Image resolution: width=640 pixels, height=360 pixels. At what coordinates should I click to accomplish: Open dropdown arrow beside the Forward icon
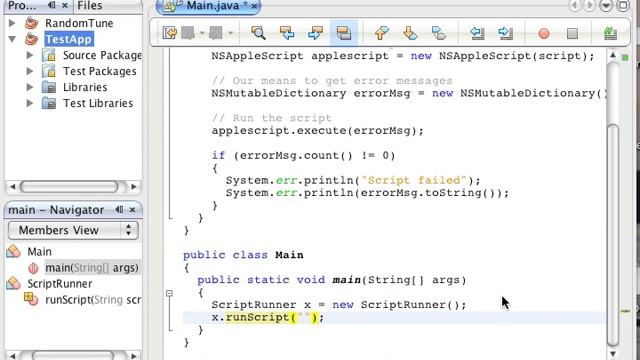(x=230, y=33)
